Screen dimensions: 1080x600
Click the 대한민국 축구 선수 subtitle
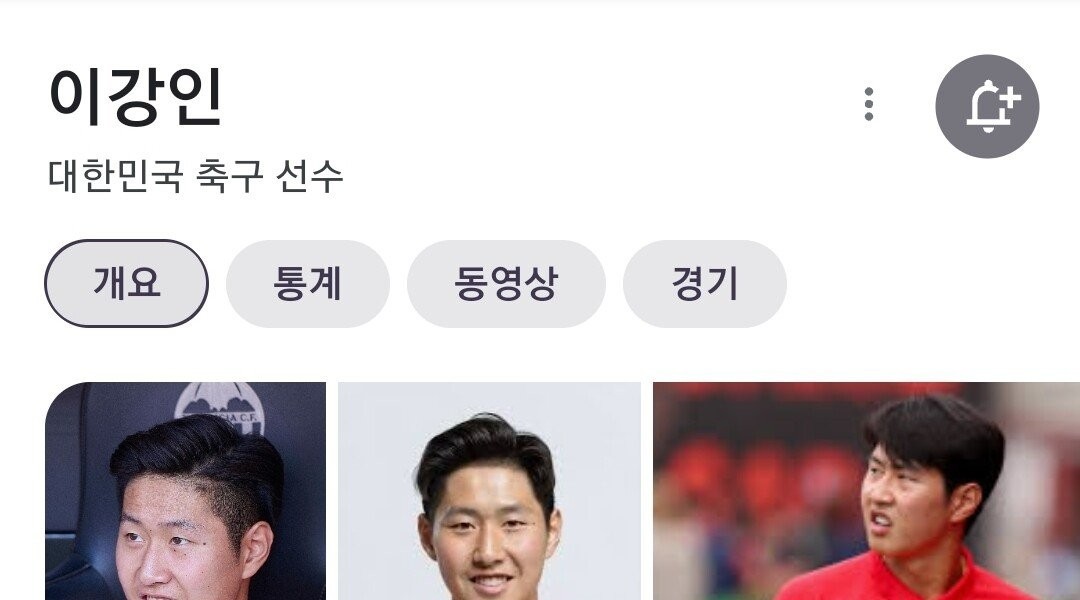pos(196,176)
